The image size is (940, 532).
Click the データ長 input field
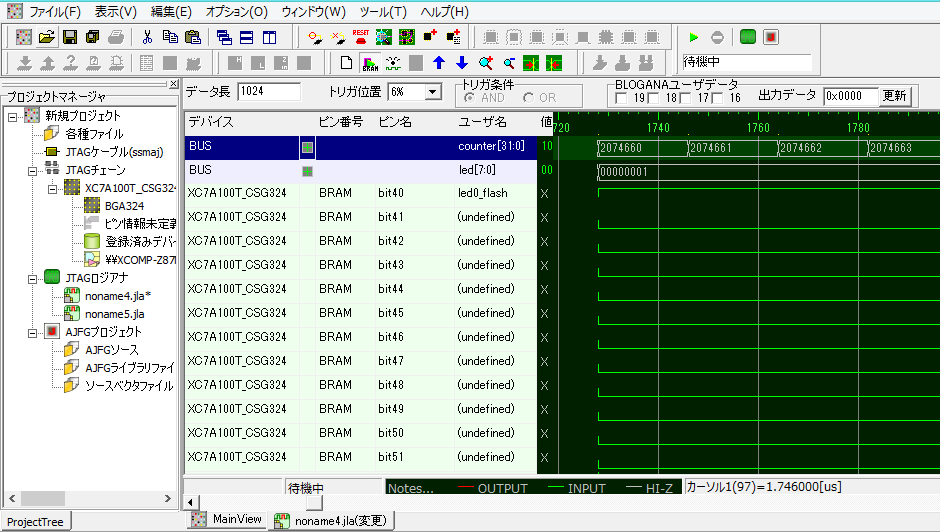[x=268, y=92]
